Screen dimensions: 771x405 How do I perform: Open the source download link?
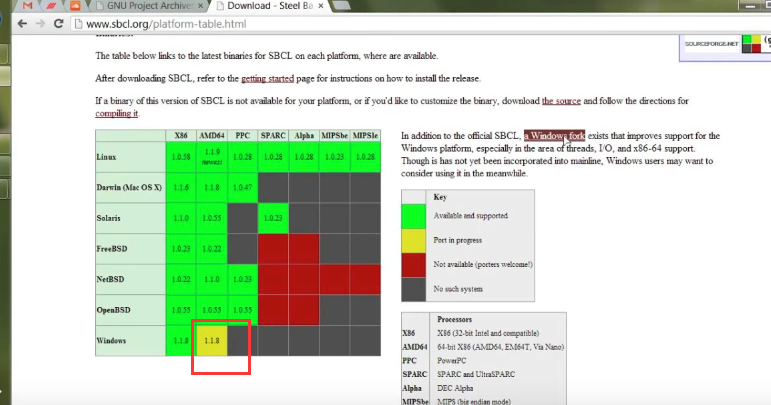(x=561, y=101)
